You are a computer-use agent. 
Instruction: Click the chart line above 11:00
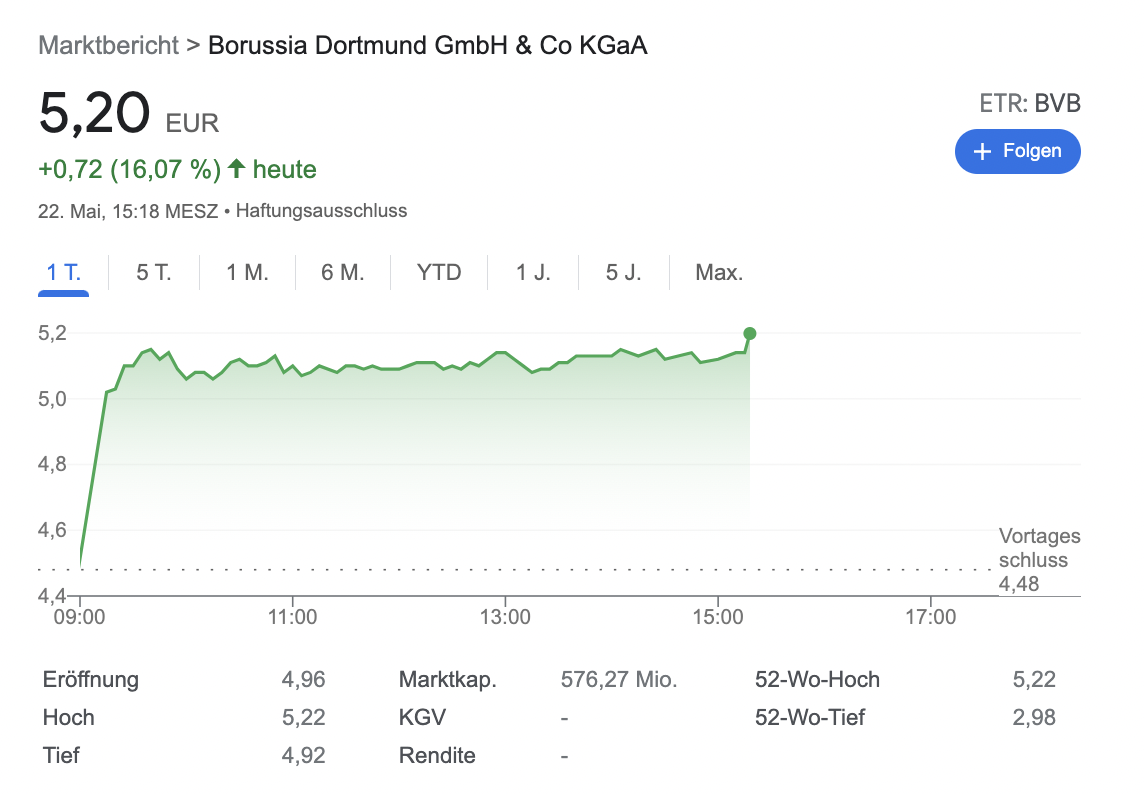[293, 366]
